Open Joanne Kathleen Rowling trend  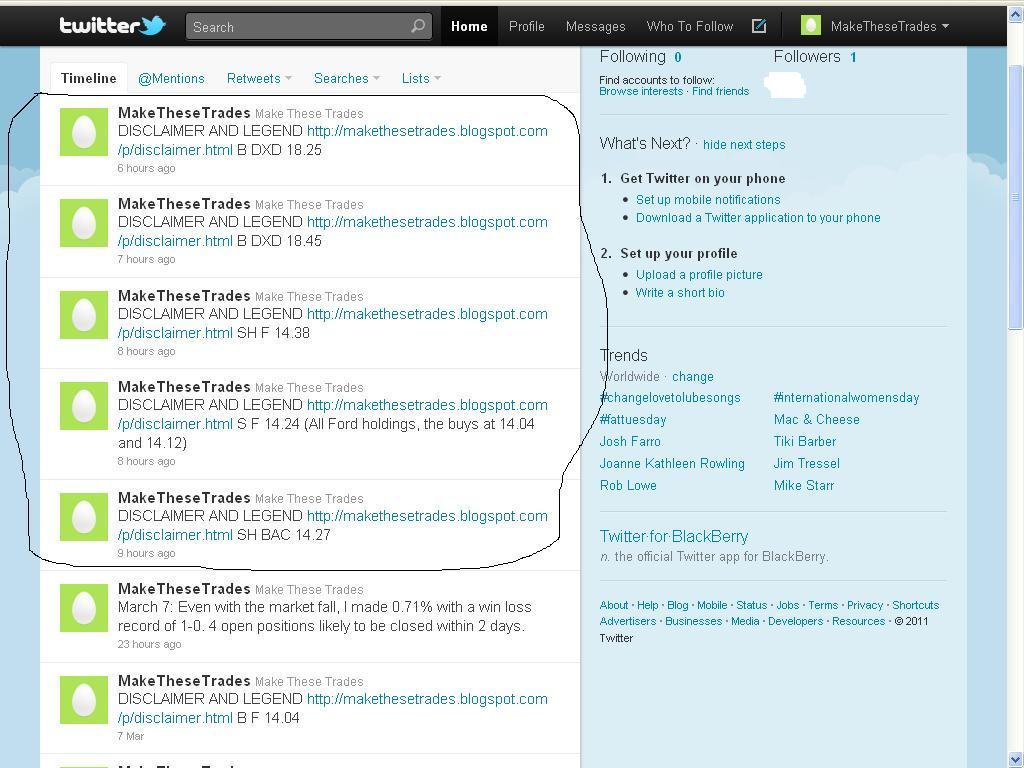pyautogui.click(x=672, y=464)
